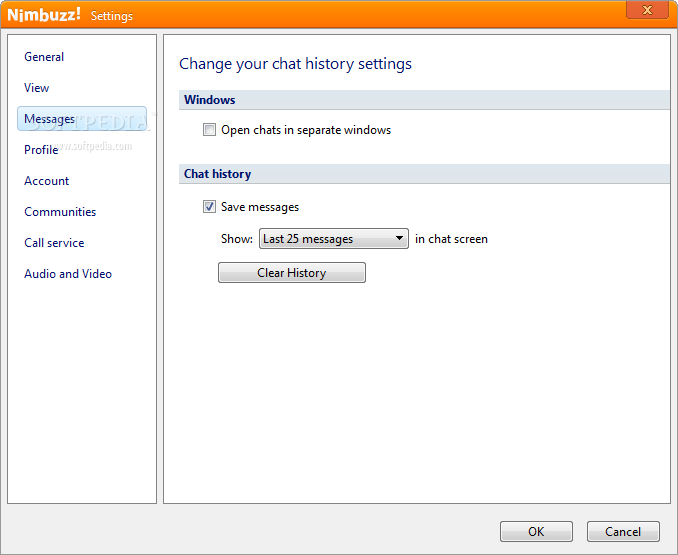Enable Open chats in separate windows
This screenshot has height=555, width=678.
coord(209,130)
